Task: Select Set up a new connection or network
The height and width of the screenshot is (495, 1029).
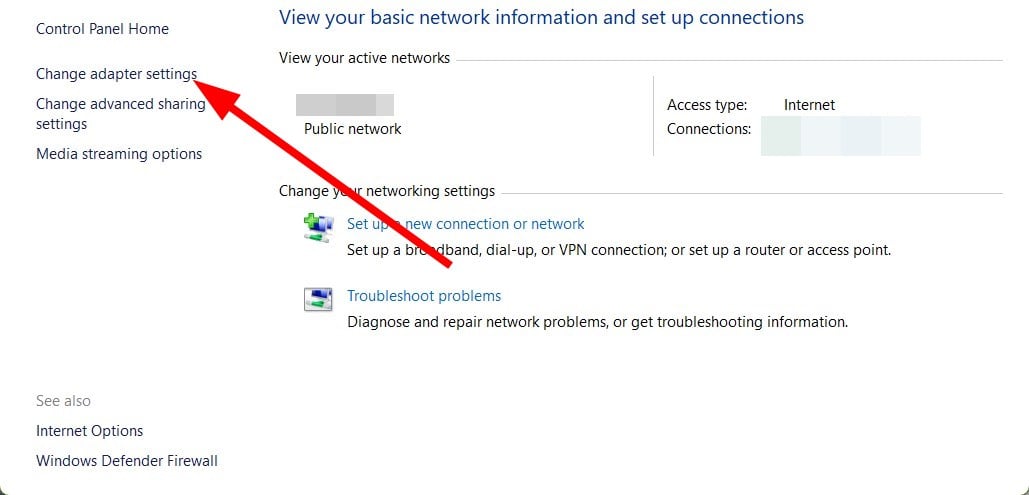Action: pyautogui.click(x=465, y=224)
